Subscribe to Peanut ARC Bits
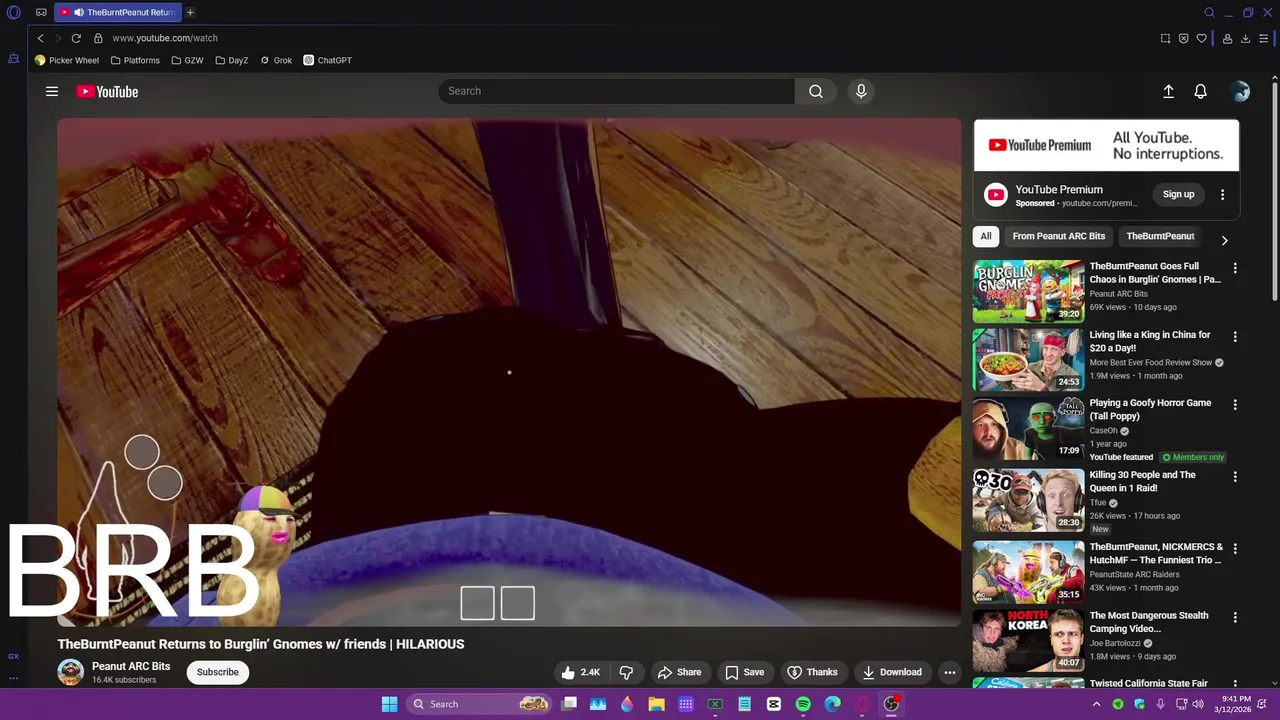 (x=217, y=672)
